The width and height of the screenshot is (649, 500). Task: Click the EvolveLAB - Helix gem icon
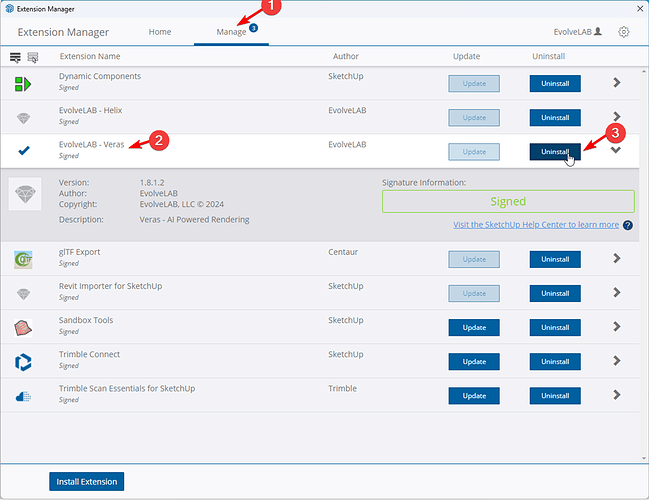click(x=23, y=119)
